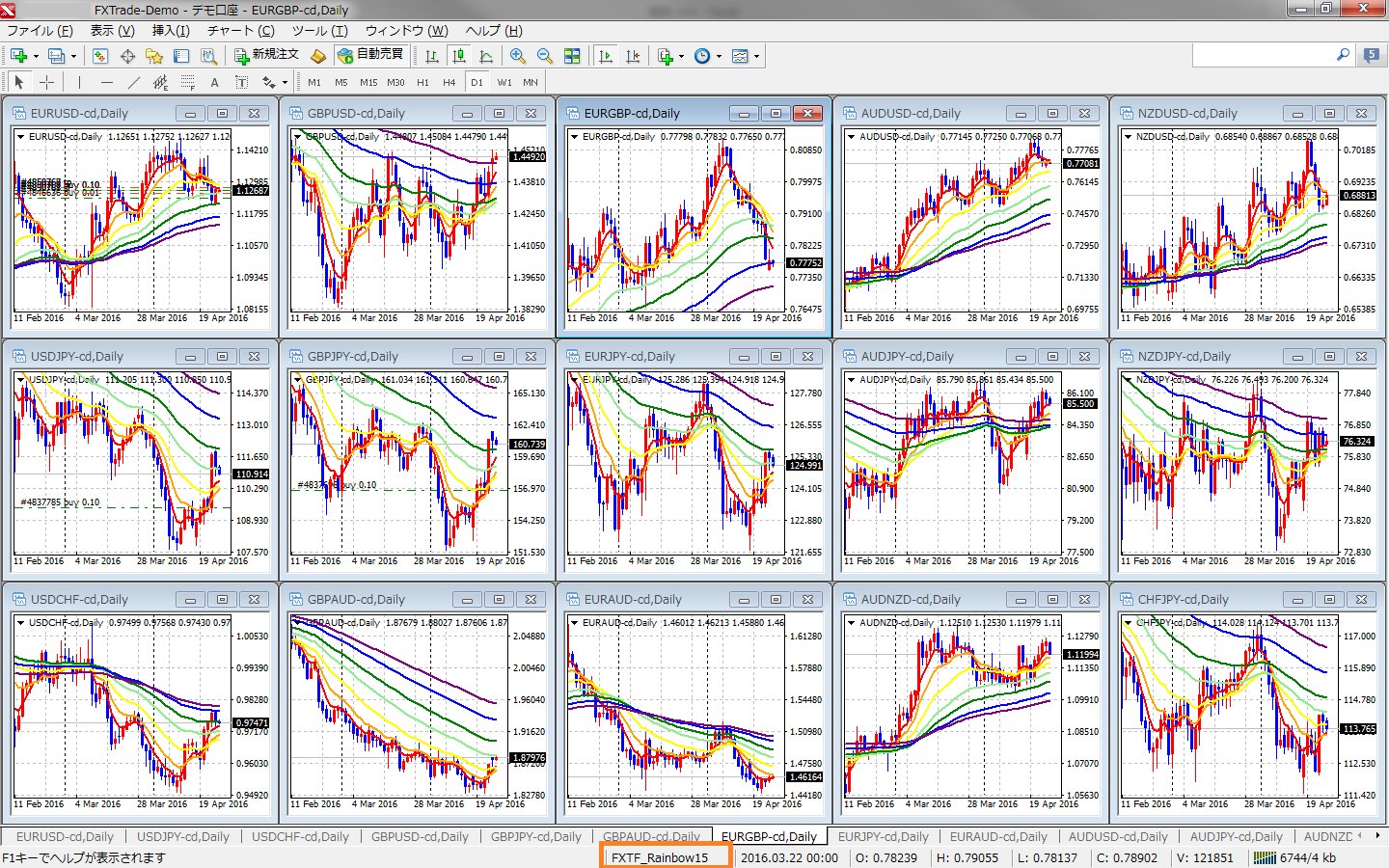Screen dimensions: 1389x868
Task: Show the Market Watch panel
Action: [x=100, y=56]
